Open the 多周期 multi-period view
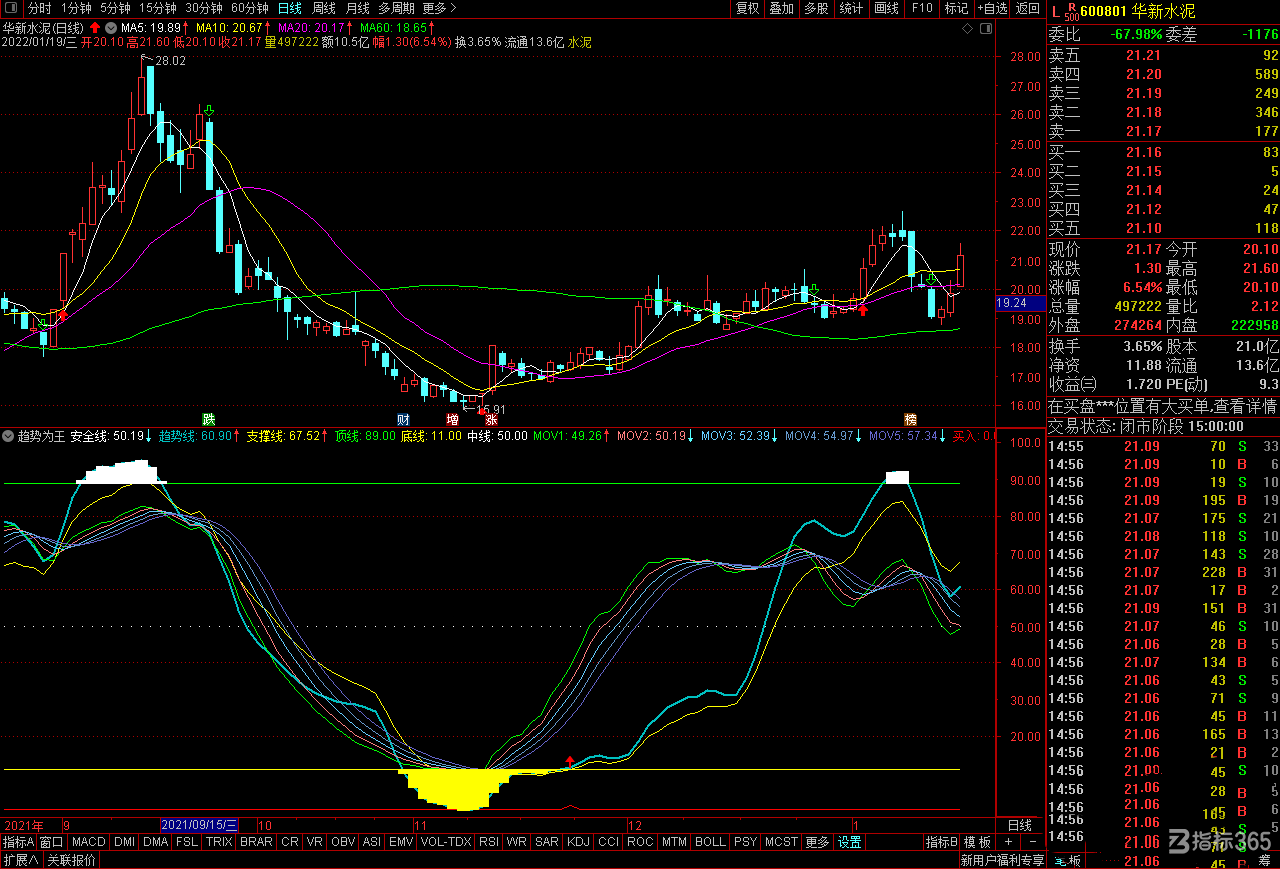 coord(397,8)
